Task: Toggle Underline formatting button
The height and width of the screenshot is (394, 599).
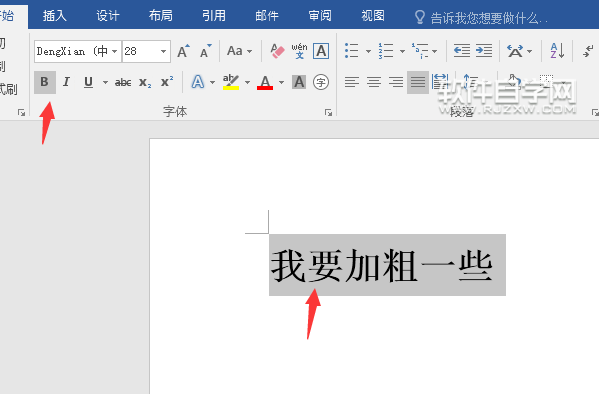Action: click(x=88, y=82)
